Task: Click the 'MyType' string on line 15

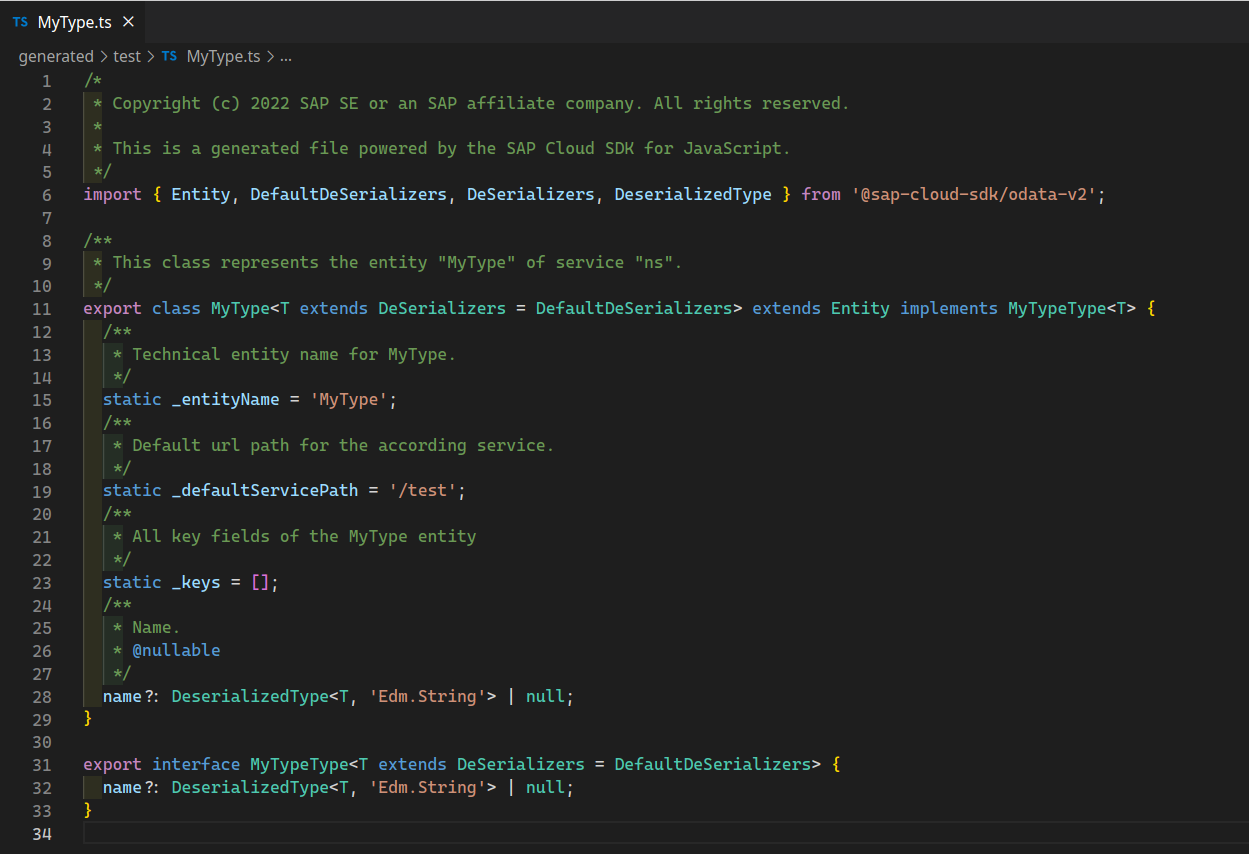Action: [349, 400]
